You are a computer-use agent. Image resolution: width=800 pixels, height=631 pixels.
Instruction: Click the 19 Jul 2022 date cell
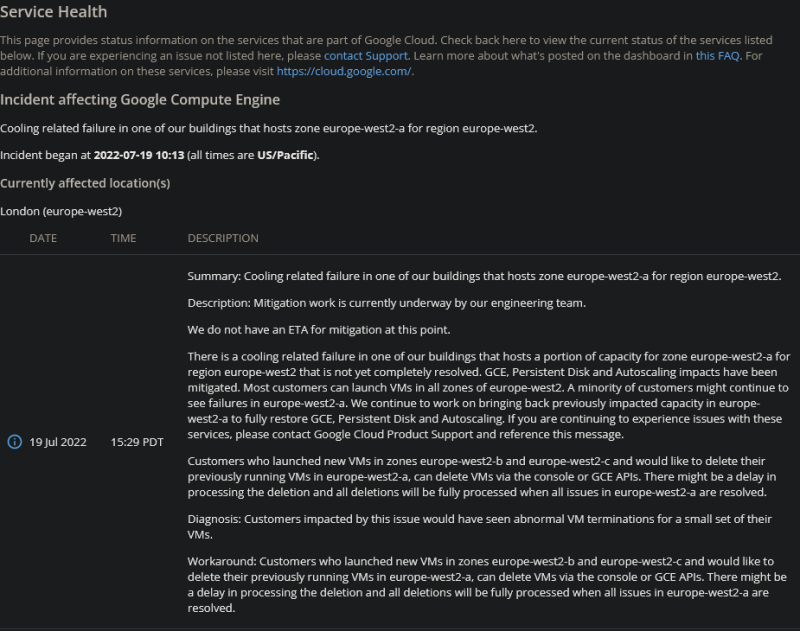[58, 442]
